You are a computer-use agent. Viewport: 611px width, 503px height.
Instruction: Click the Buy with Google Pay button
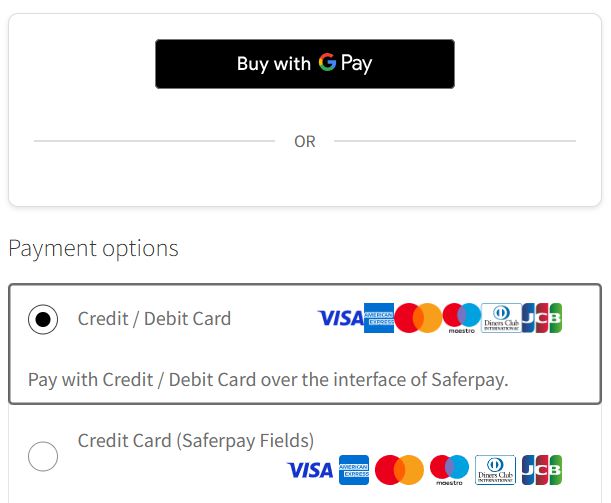304,64
